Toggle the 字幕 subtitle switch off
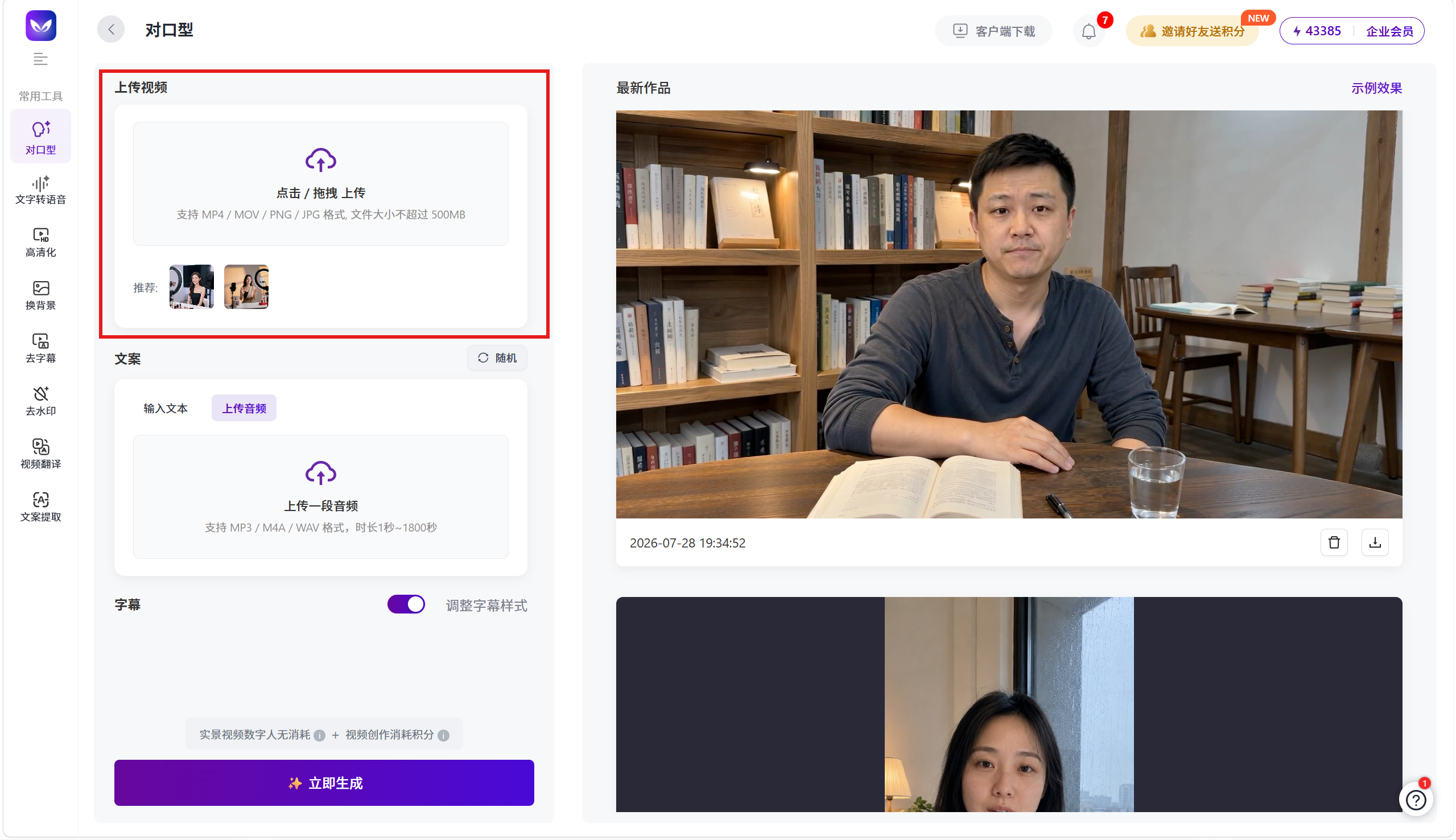 tap(406, 604)
